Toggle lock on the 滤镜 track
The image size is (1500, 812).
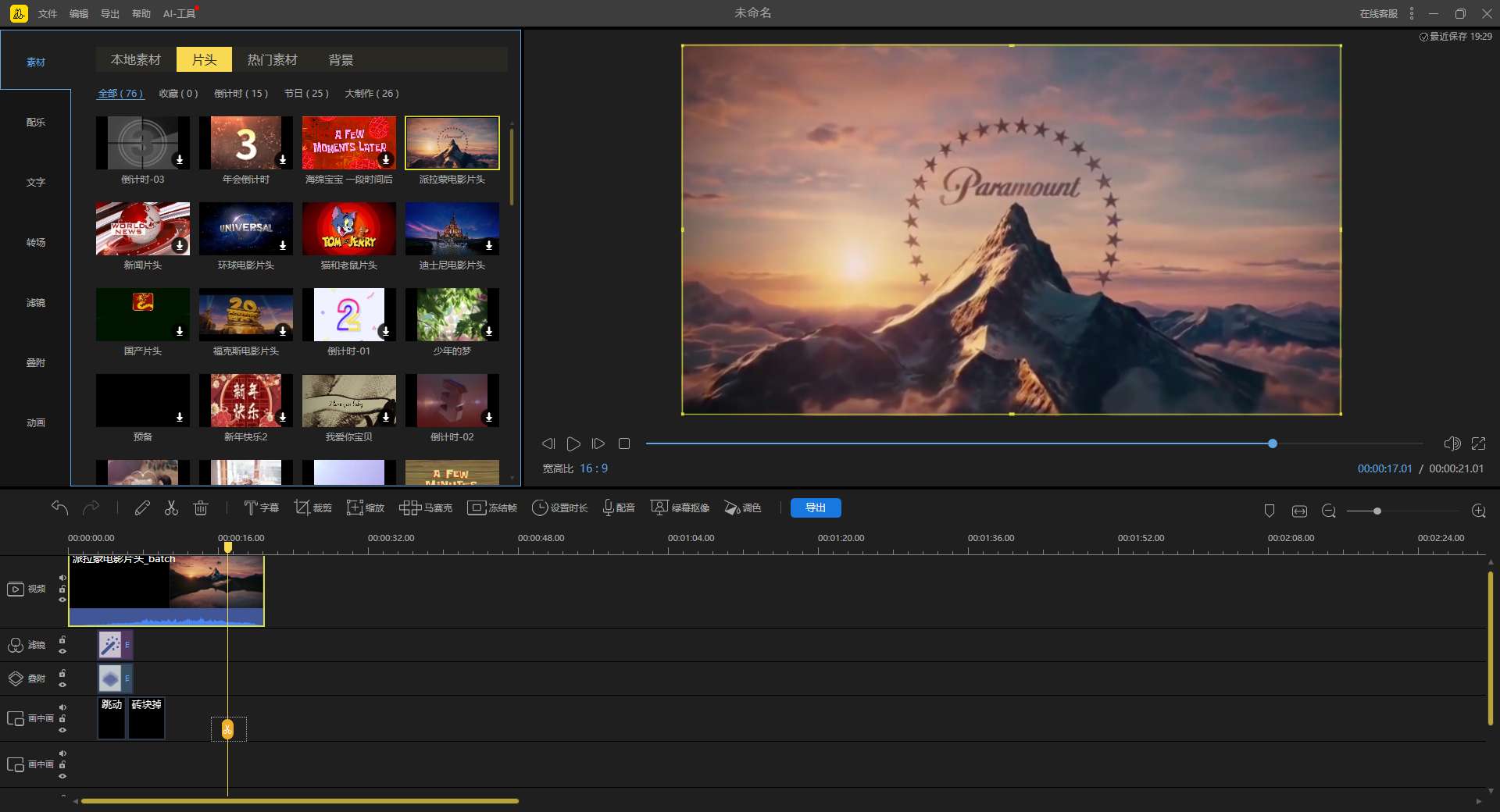click(62, 640)
